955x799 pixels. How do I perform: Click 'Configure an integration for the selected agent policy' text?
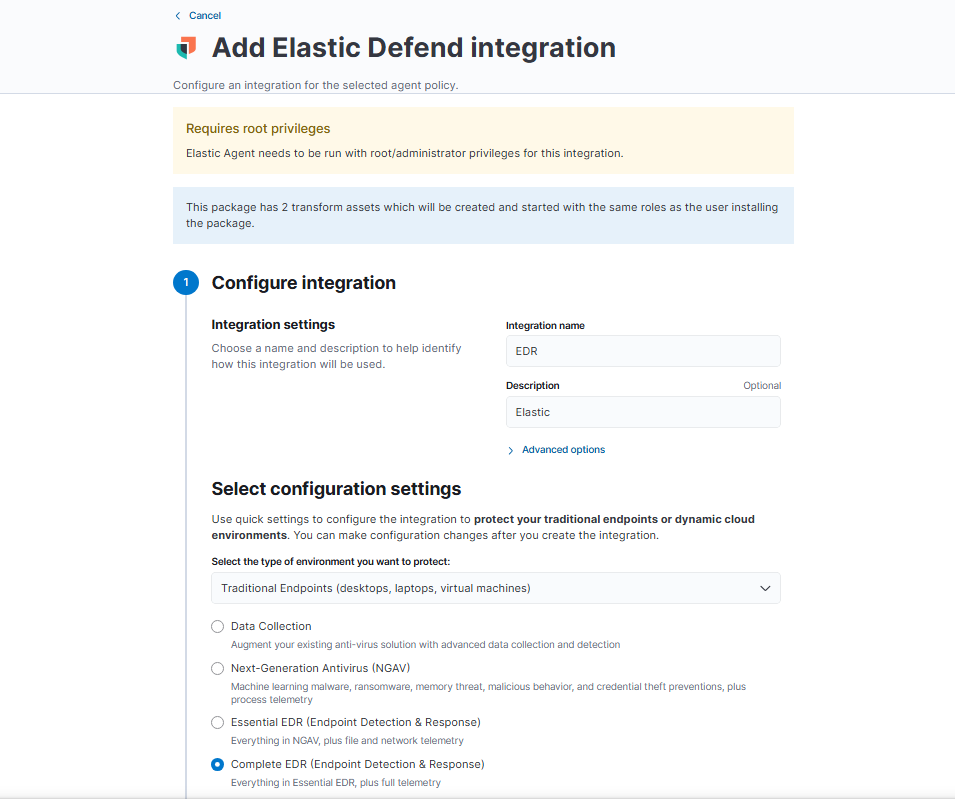tap(315, 85)
